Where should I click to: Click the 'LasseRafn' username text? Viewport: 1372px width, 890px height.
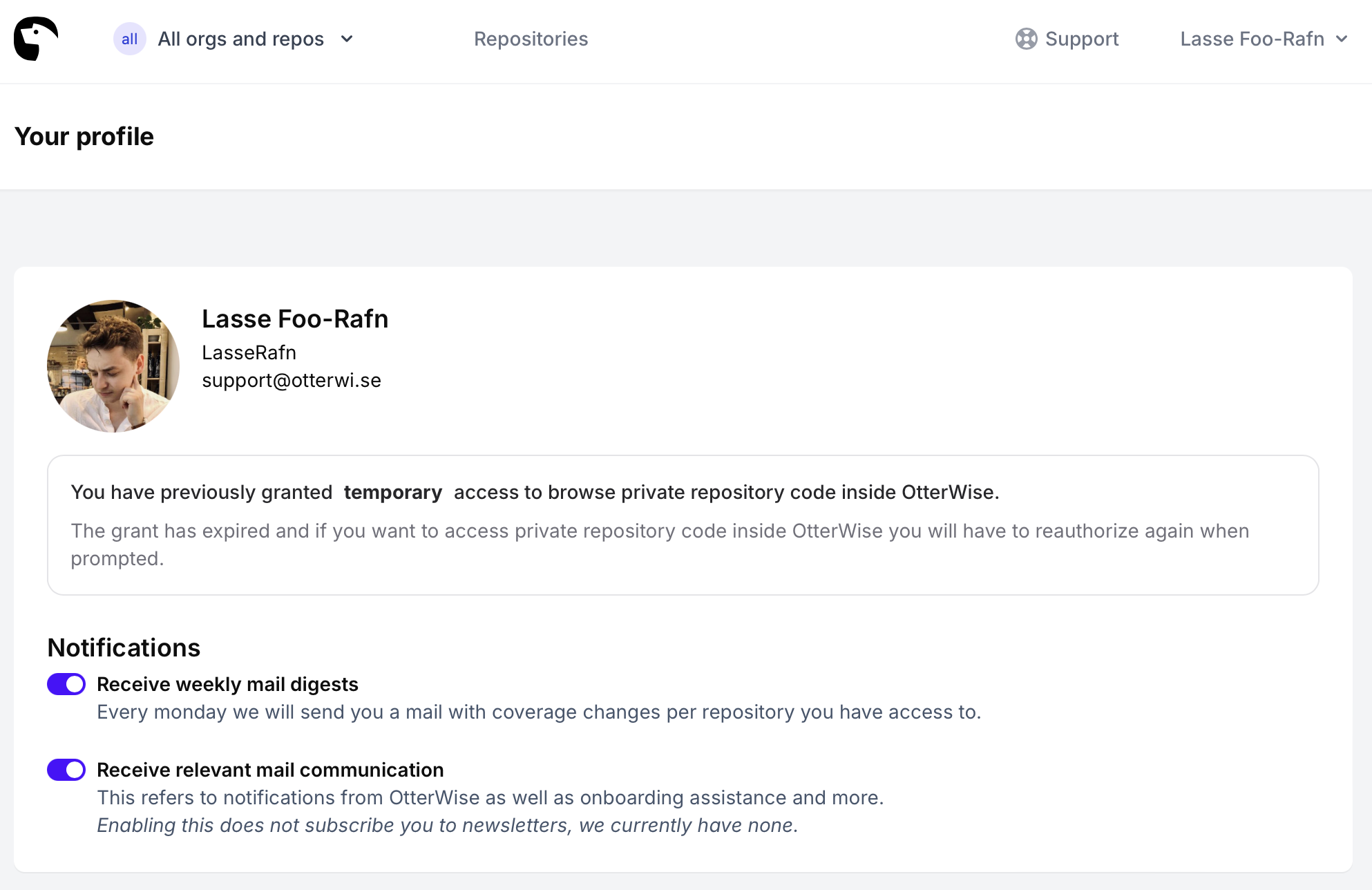tap(249, 352)
